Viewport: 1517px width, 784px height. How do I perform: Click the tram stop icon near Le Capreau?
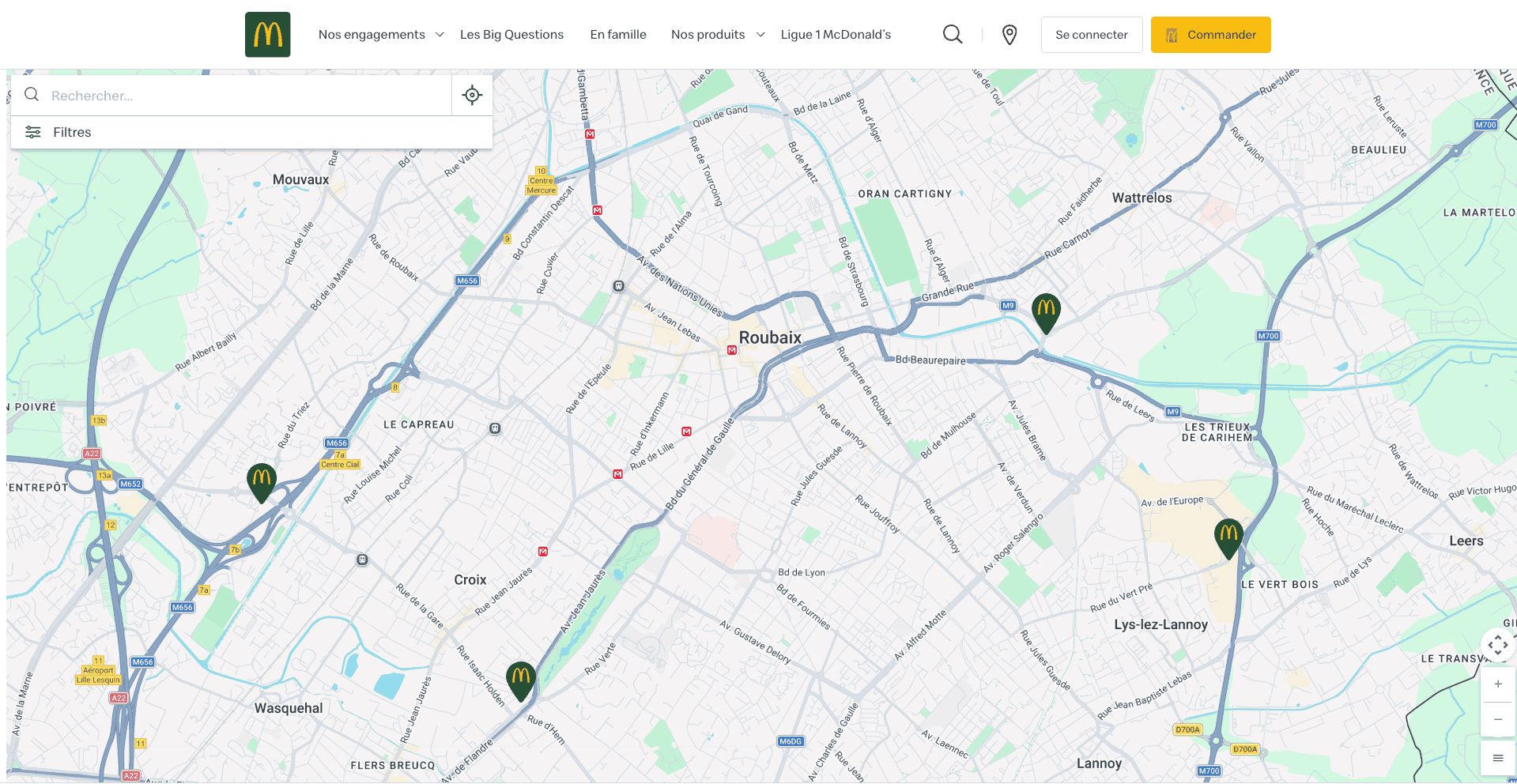[495, 428]
